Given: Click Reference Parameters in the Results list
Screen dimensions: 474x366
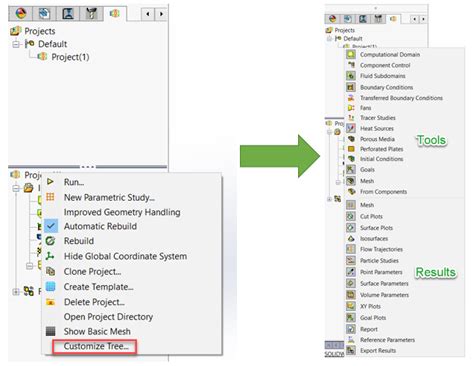Looking at the screenshot, I should coord(387,340).
